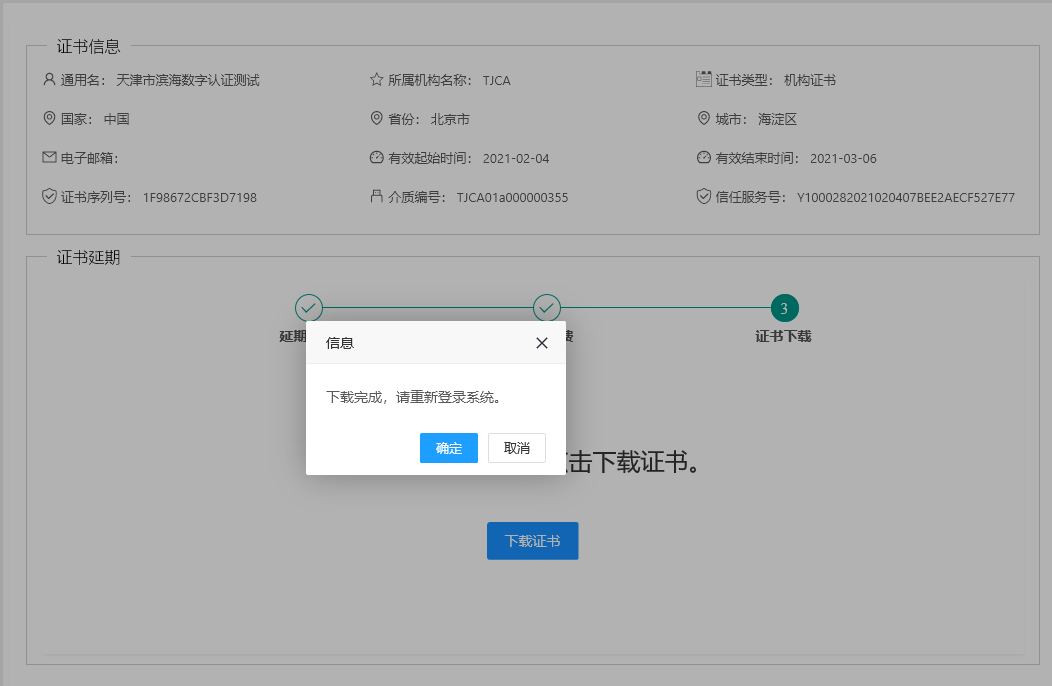This screenshot has width=1052, height=686.
Task: Click the location pin beside 国家
Action: [x=49, y=118]
